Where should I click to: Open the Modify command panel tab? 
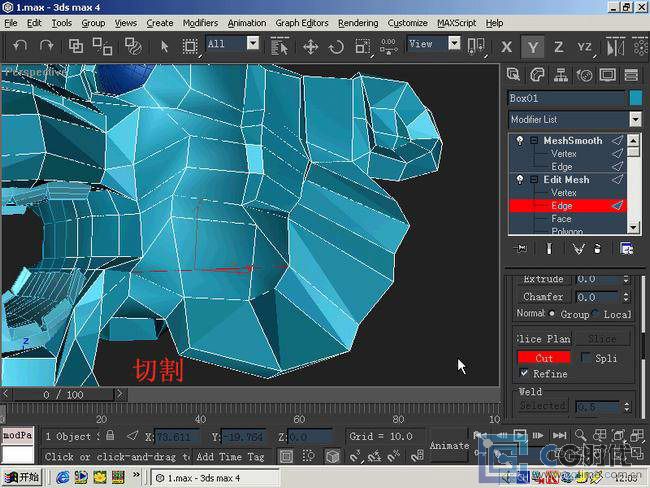pyautogui.click(x=537, y=75)
